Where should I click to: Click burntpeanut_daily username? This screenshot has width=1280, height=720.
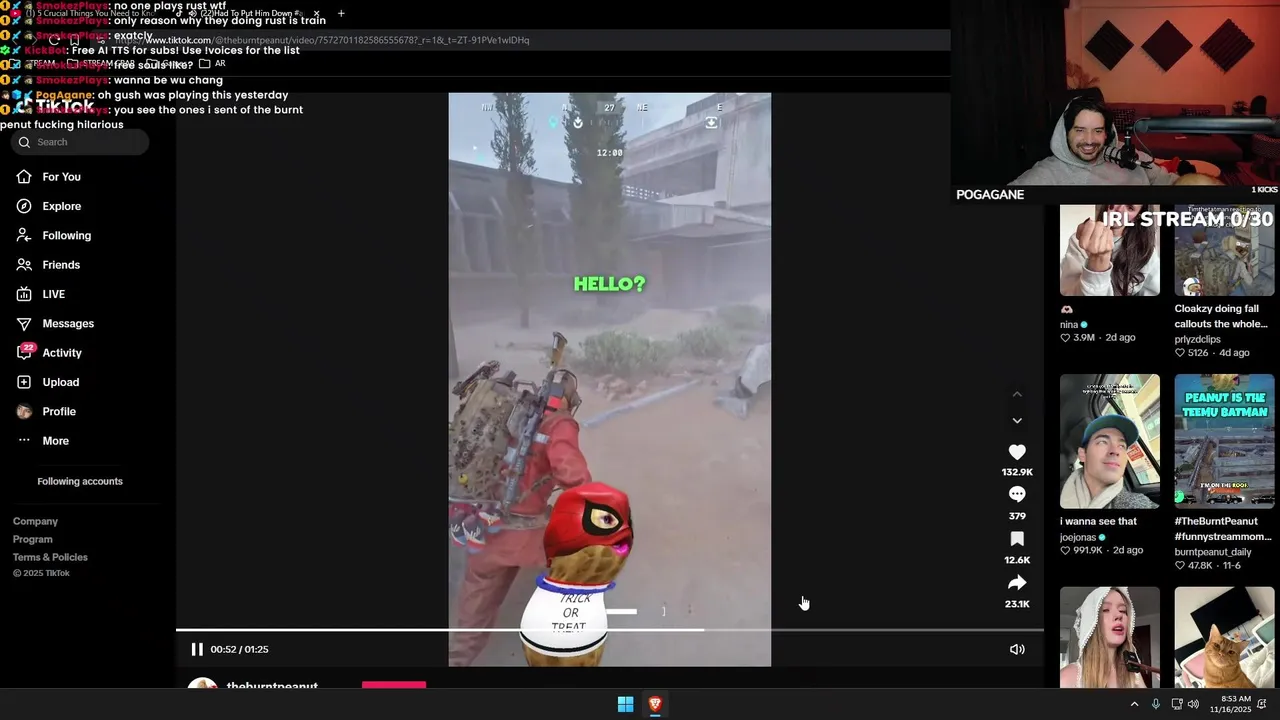[x=1213, y=552]
